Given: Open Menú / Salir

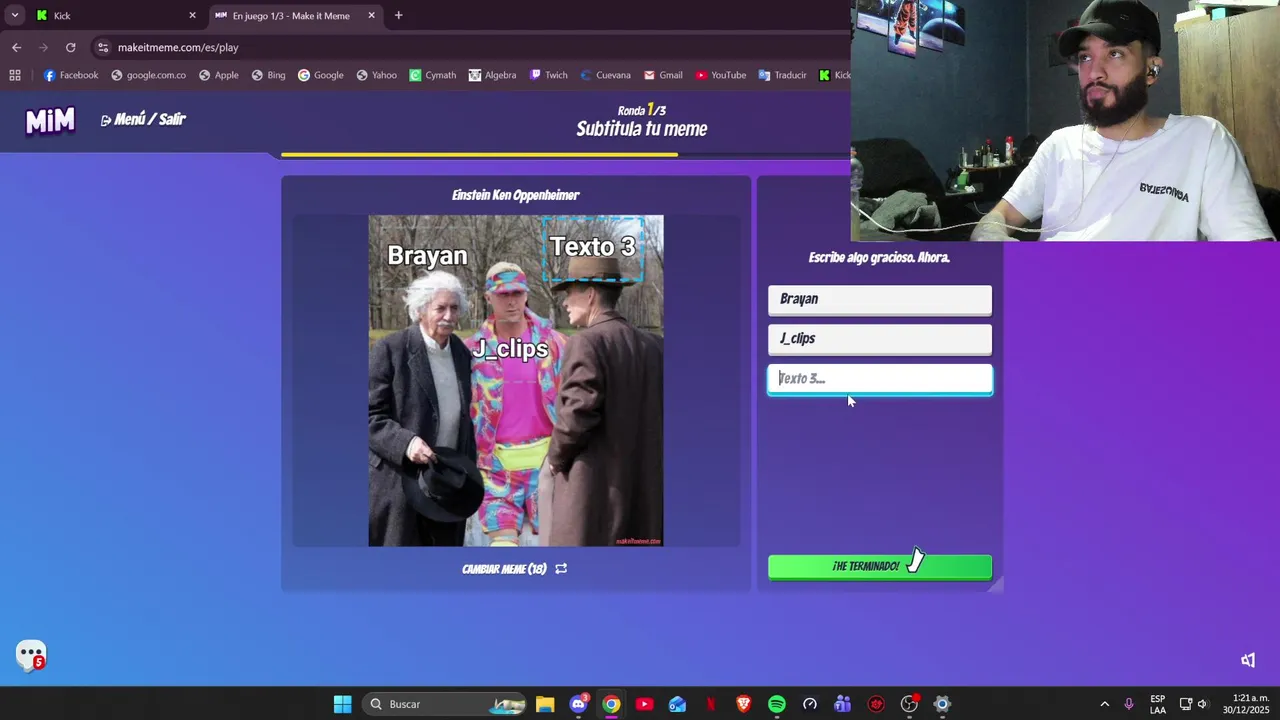Looking at the screenshot, I should click(x=143, y=119).
